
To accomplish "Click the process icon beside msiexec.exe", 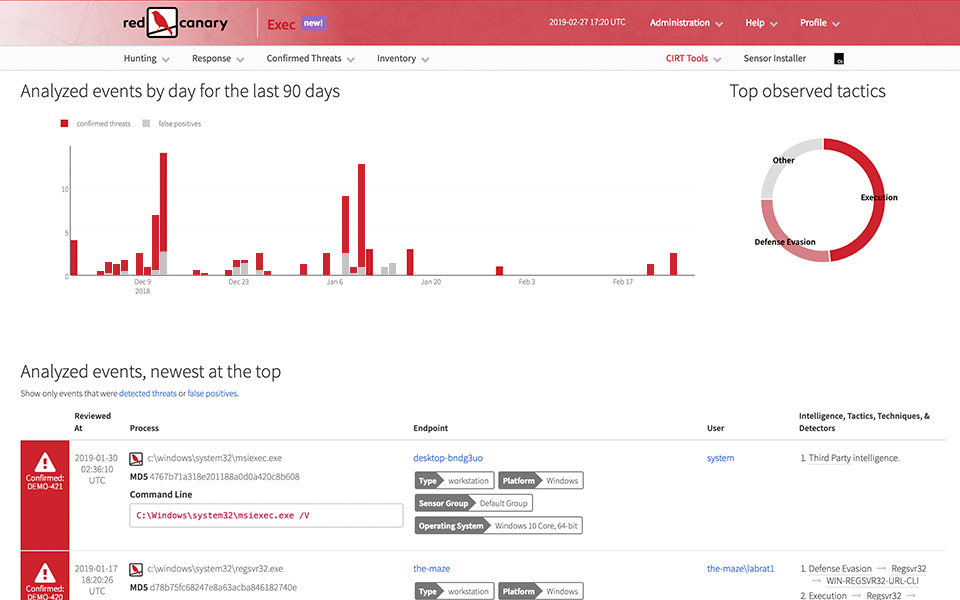I will coord(136,457).
